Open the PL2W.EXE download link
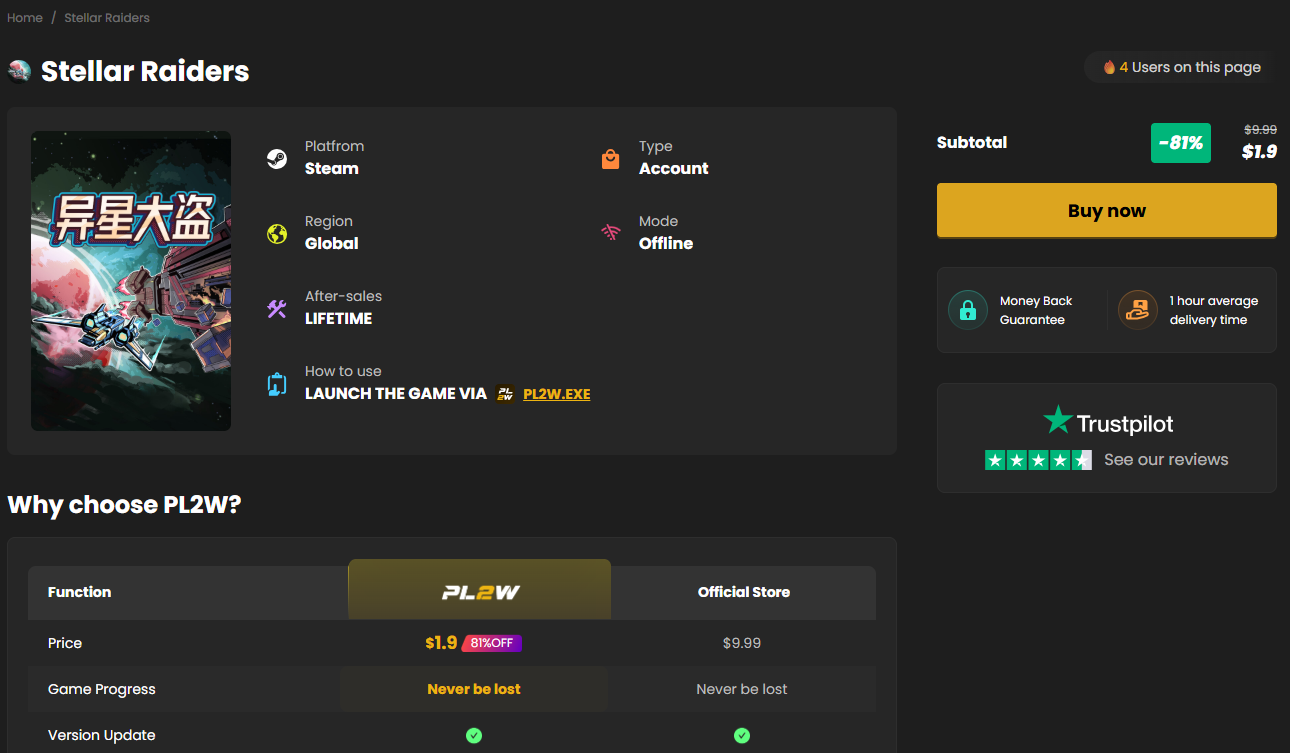 557,394
